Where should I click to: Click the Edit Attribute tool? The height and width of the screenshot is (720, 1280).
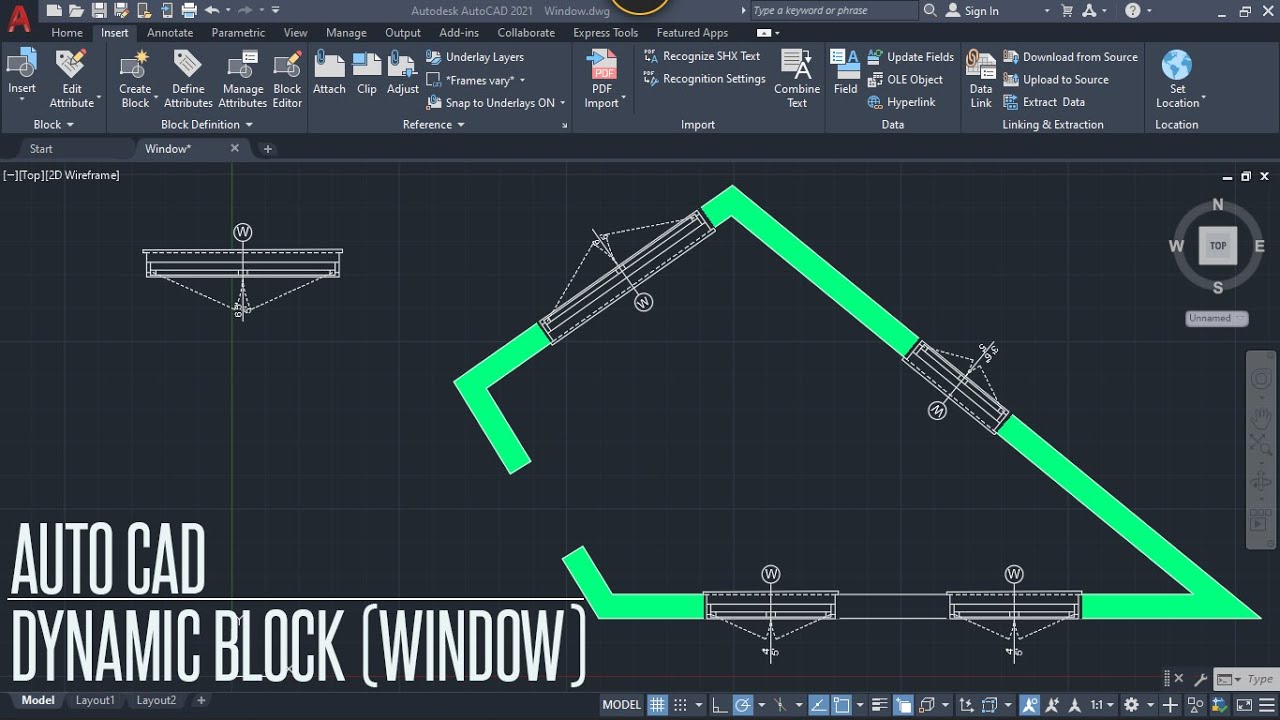(72, 78)
